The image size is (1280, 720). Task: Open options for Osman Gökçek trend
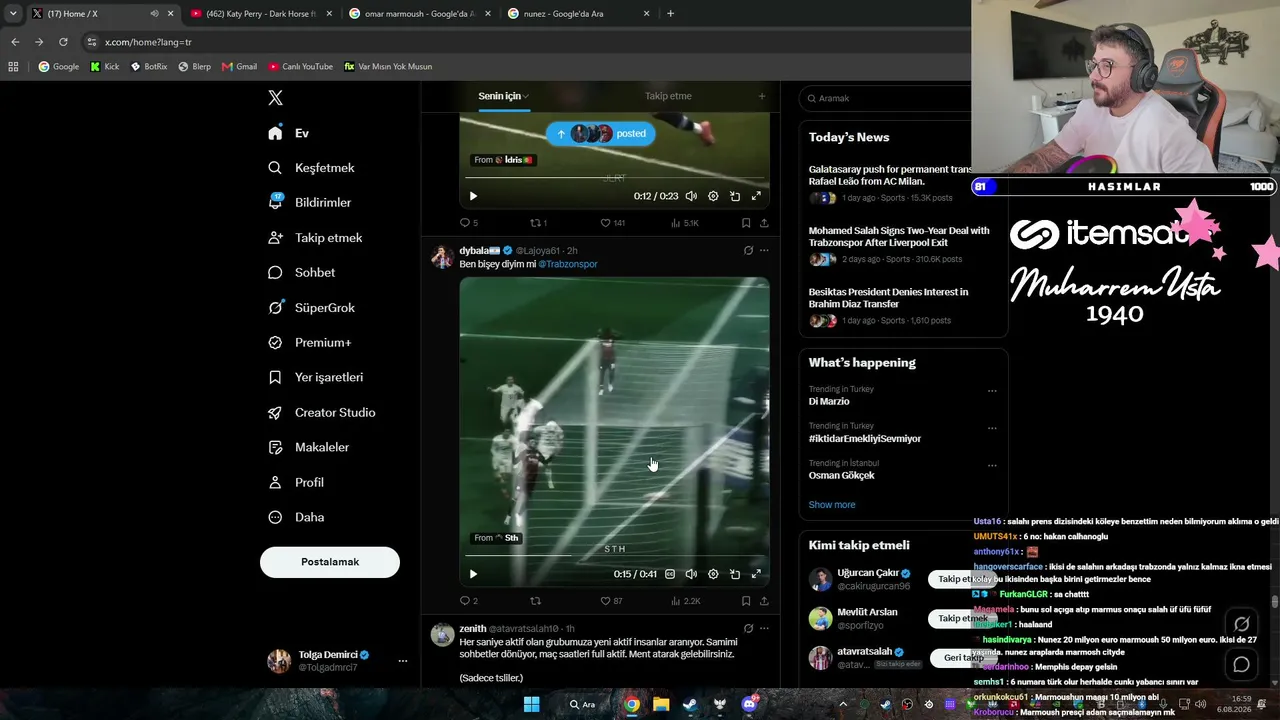point(992,465)
